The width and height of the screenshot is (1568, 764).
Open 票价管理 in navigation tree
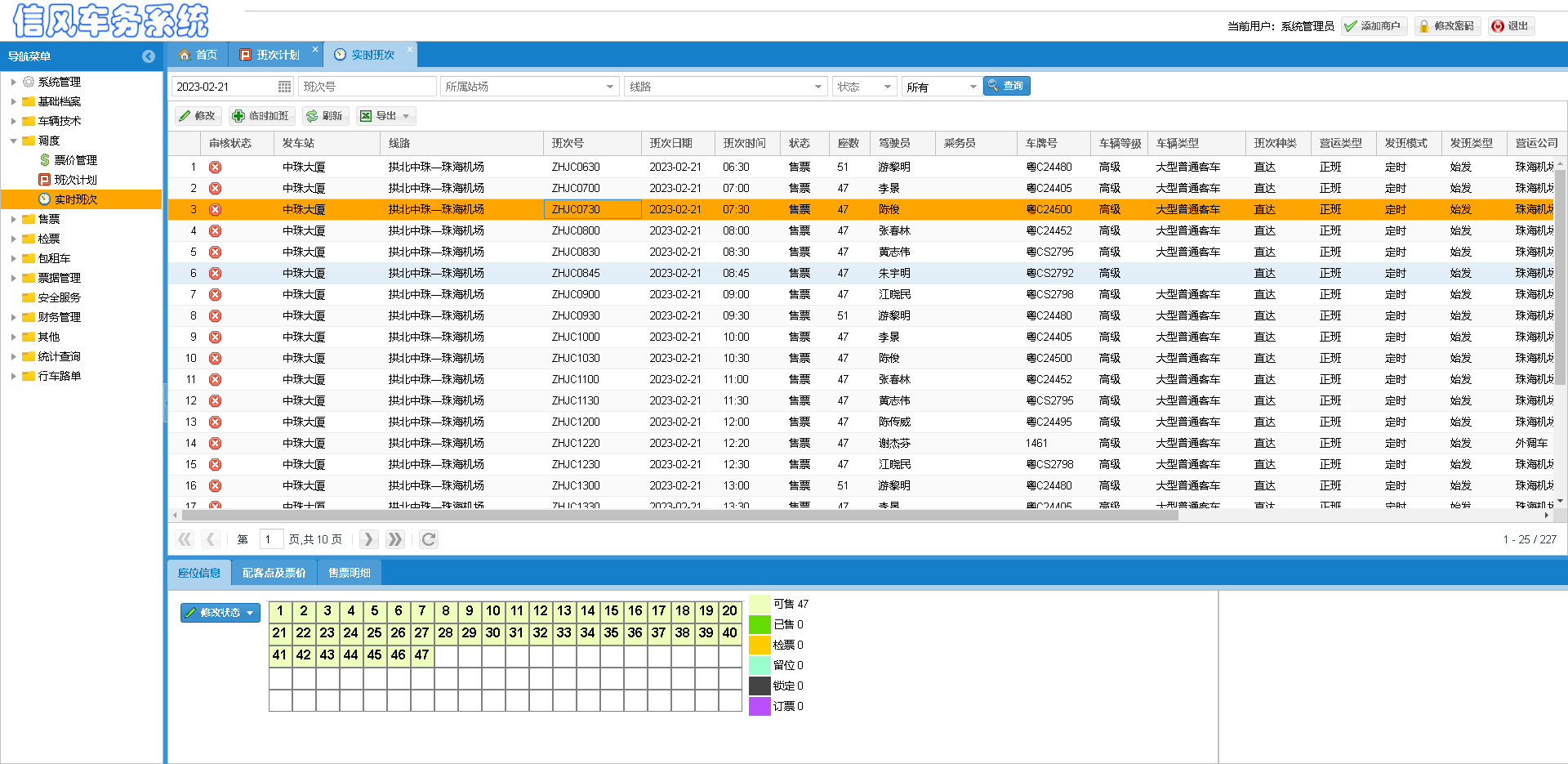tap(75, 160)
